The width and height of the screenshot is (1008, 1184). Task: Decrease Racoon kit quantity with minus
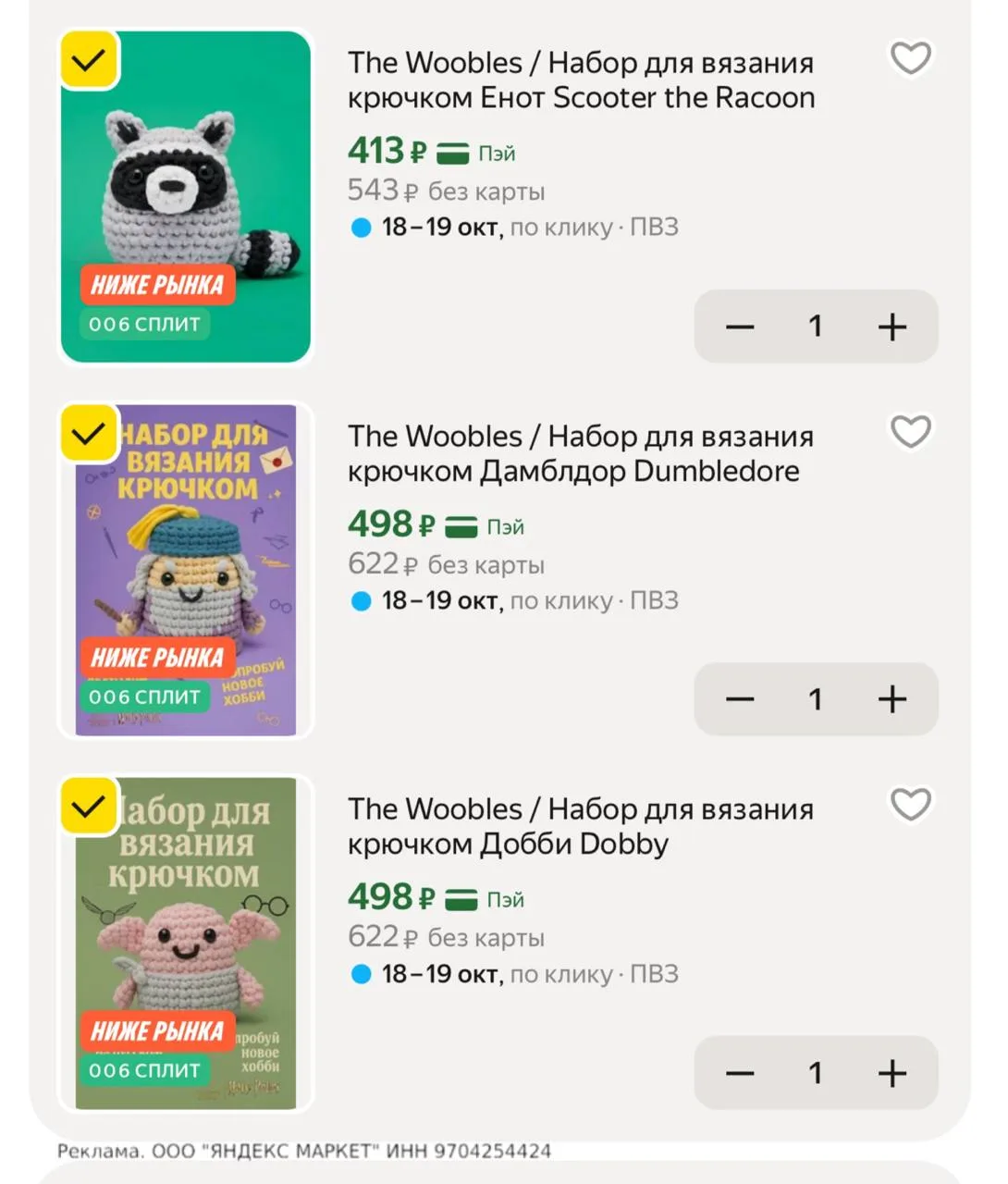click(740, 327)
